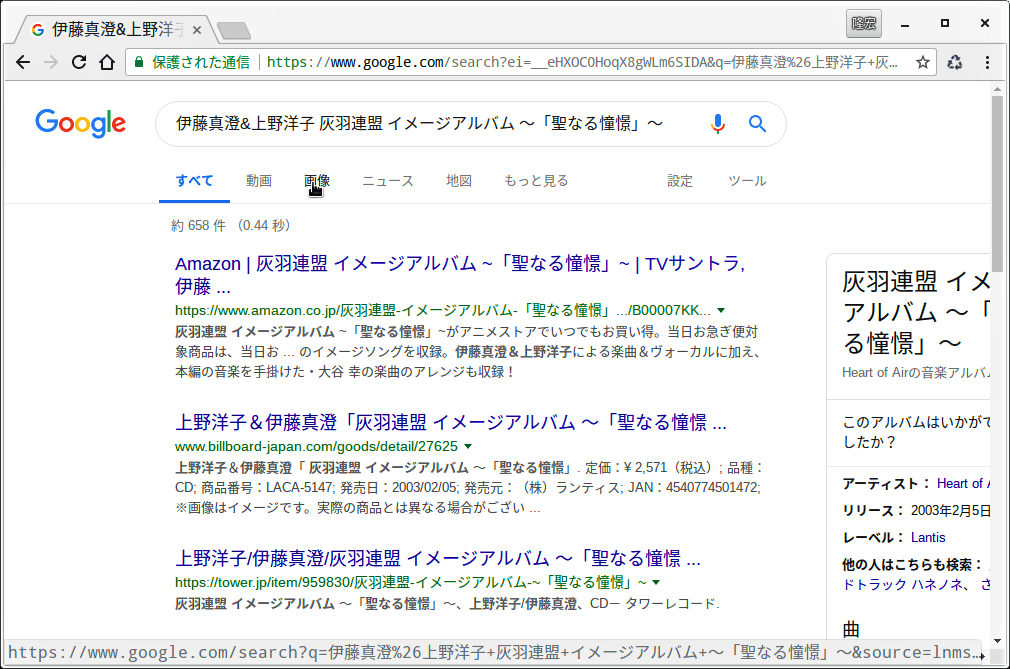Click the 約 658 件 result count text
The image size is (1010, 669).
(198, 225)
